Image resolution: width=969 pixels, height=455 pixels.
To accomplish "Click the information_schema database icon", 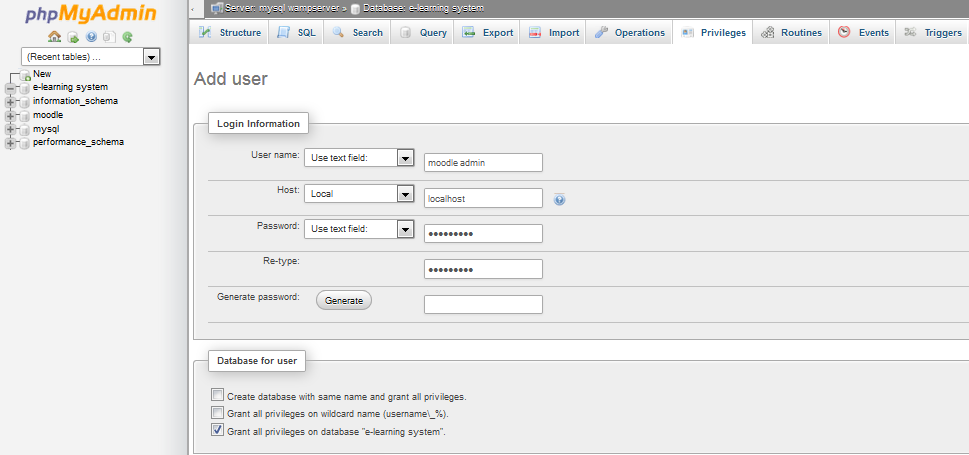I will point(25,102).
